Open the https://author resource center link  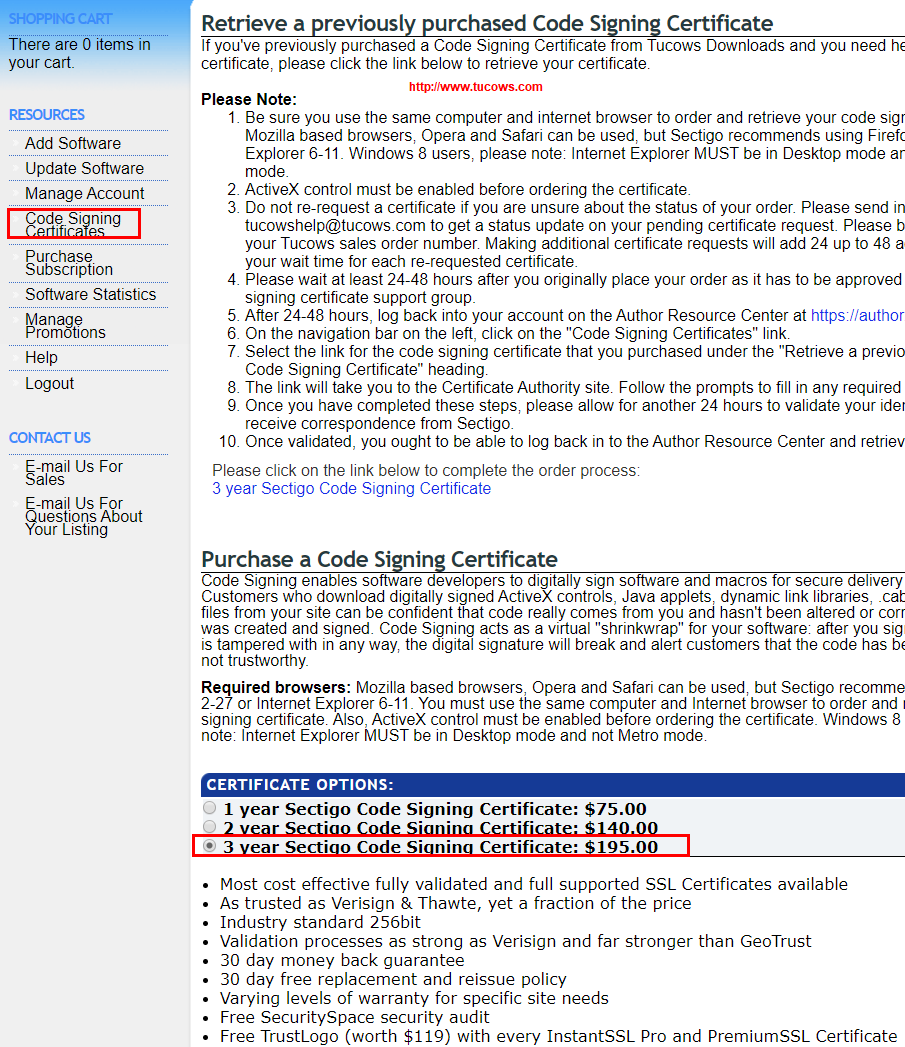(857, 315)
